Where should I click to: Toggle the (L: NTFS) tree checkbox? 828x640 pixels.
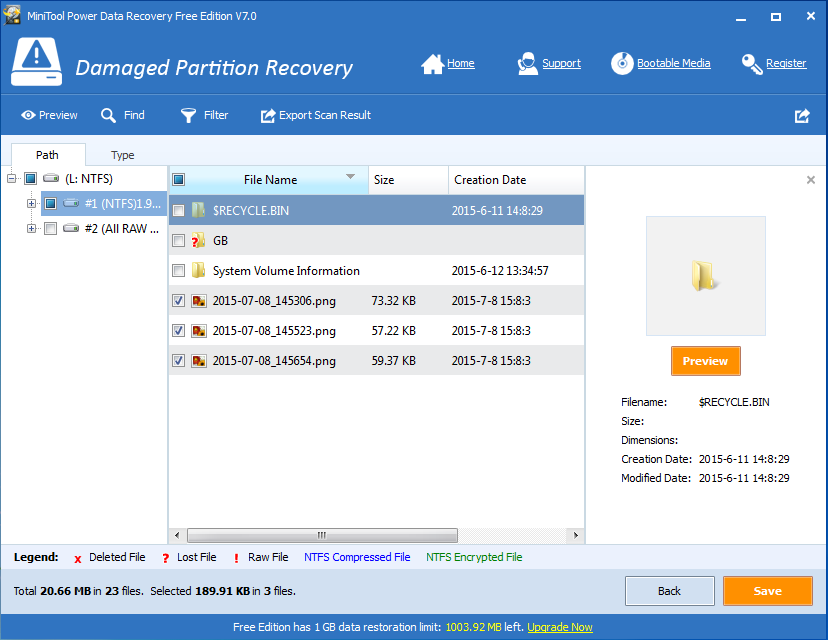pyautogui.click(x=31, y=178)
